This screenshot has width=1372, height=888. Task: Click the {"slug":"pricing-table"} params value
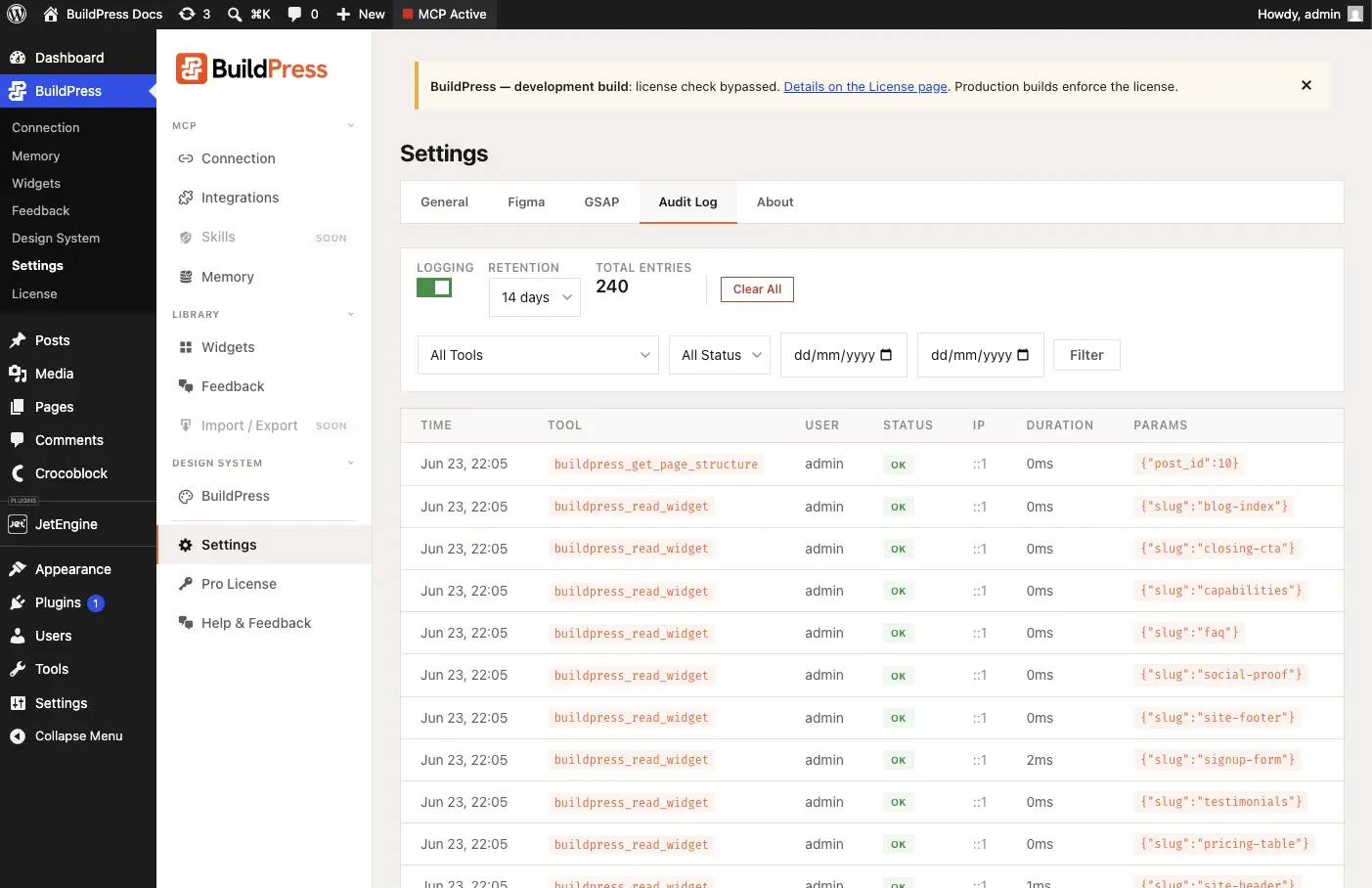(1224, 844)
